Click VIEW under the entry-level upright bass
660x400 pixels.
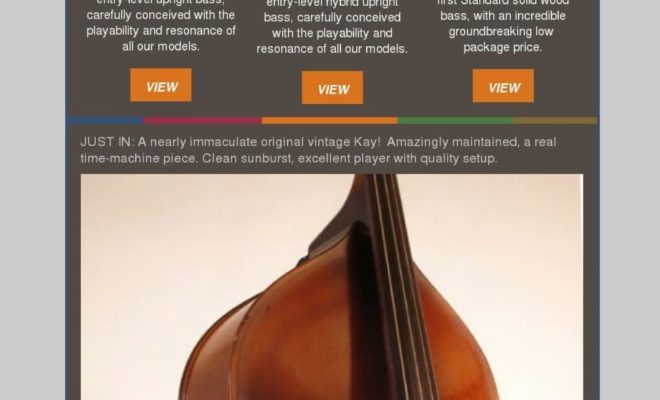tap(161, 85)
